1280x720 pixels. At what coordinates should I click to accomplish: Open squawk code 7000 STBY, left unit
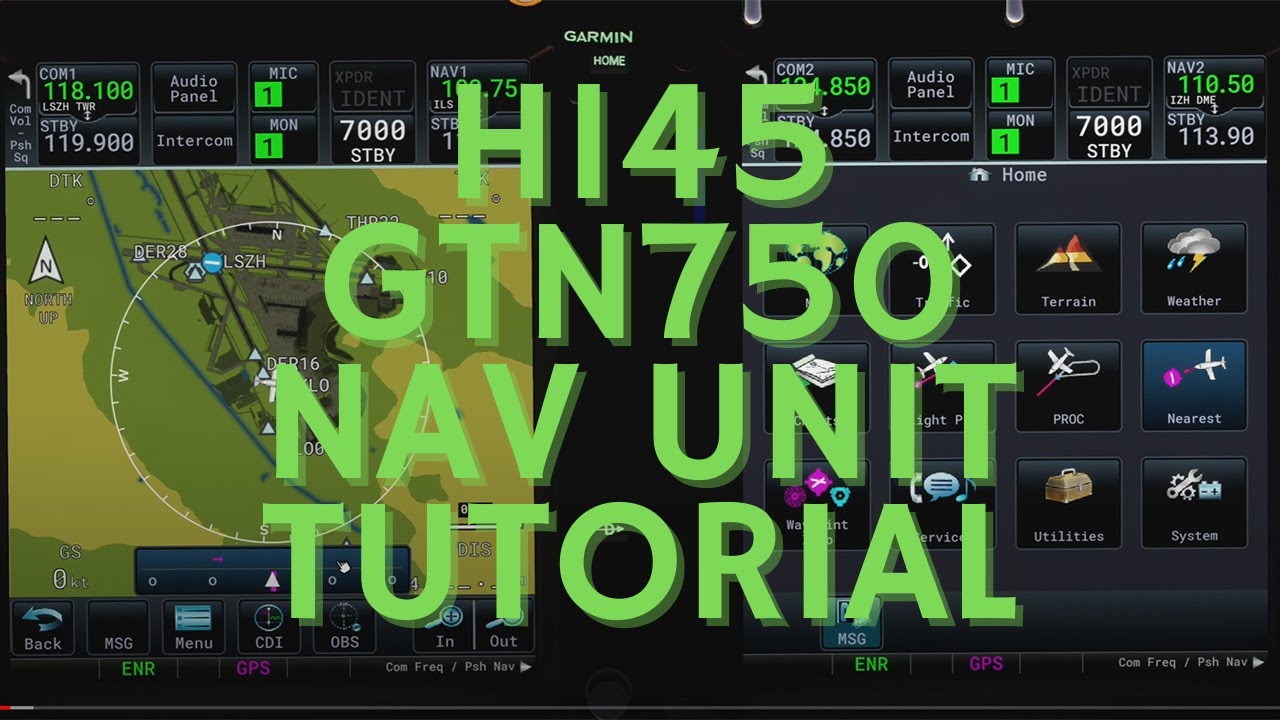coord(372,138)
